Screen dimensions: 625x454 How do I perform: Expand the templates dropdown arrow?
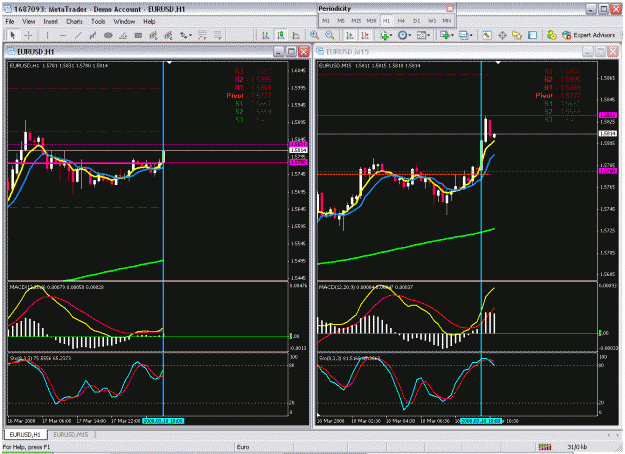click(428, 35)
